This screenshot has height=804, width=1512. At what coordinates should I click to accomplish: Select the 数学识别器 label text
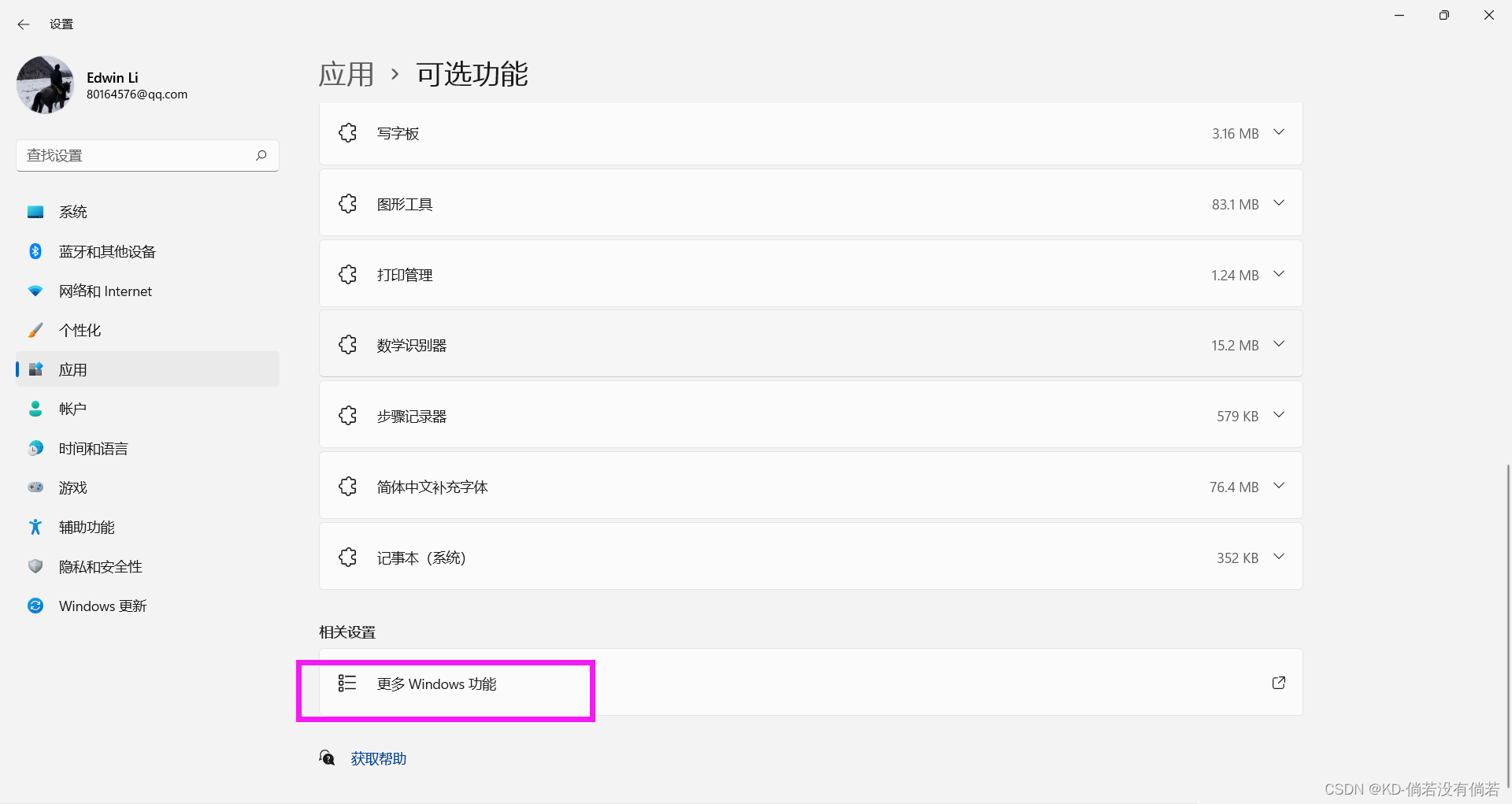click(412, 346)
